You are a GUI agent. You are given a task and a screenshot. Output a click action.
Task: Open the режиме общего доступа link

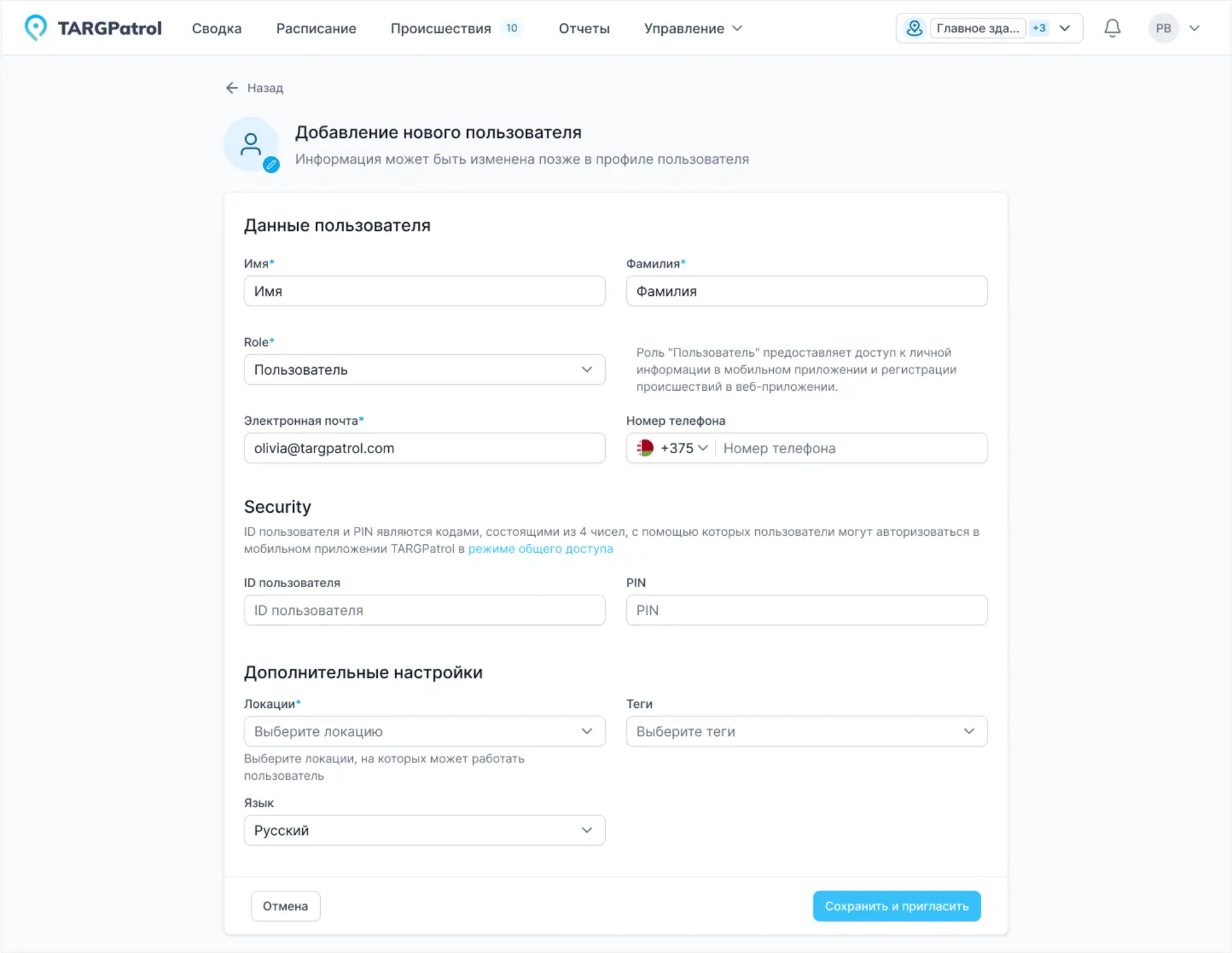(540, 549)
